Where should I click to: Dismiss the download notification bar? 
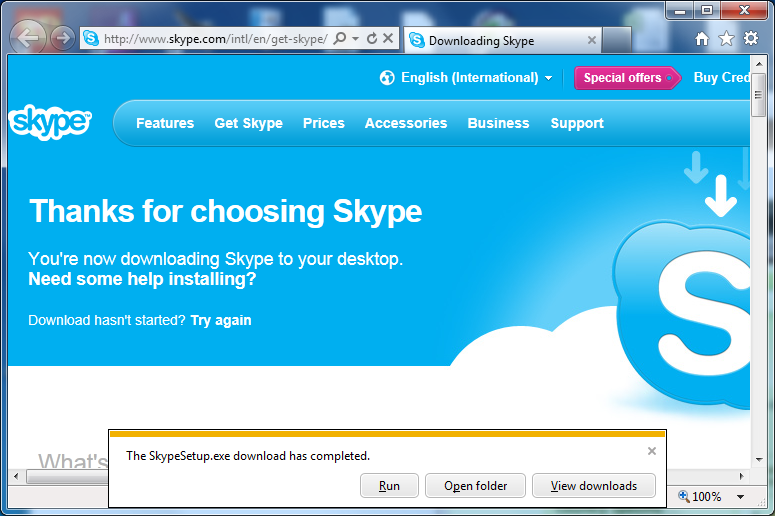click(x=651, y=451)
